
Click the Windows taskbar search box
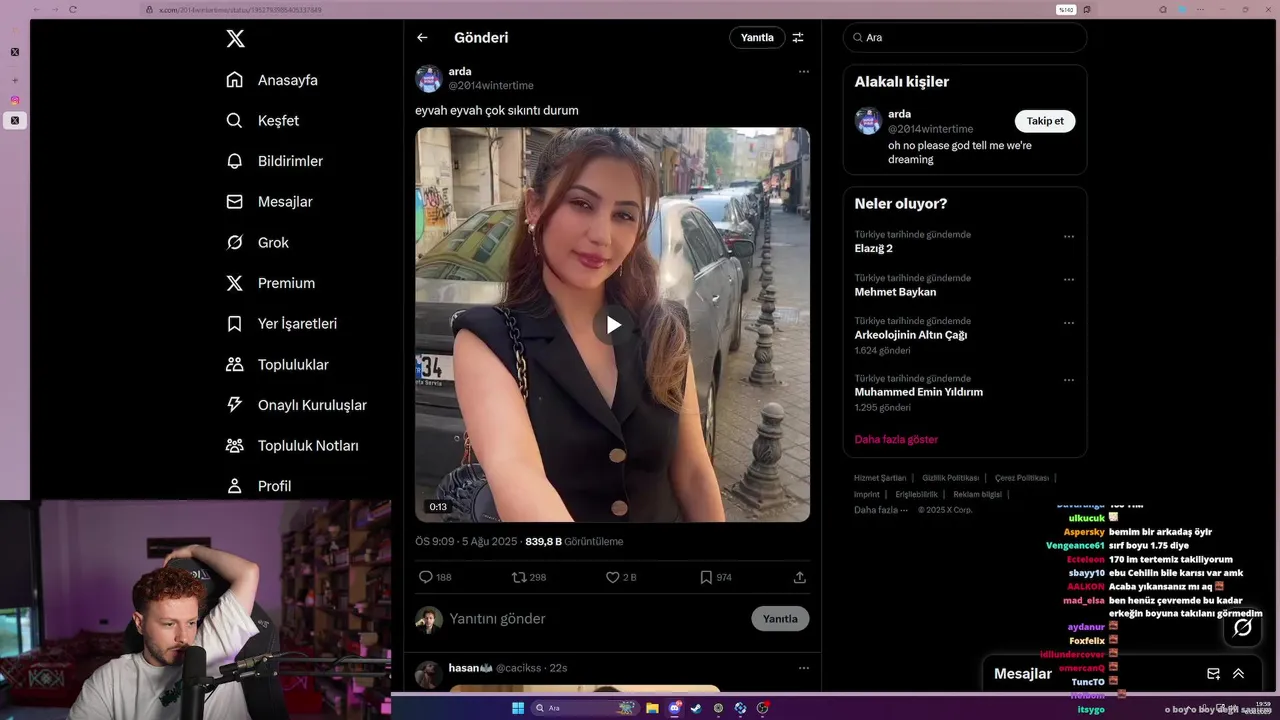pyautogui.click(x=585, y=708)
